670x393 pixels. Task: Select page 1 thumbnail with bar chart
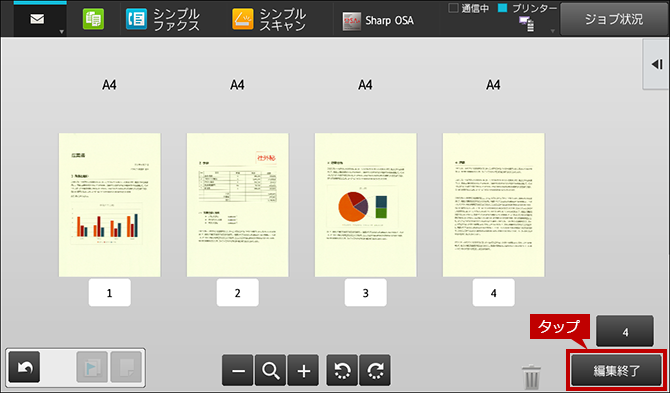(110, 205)
